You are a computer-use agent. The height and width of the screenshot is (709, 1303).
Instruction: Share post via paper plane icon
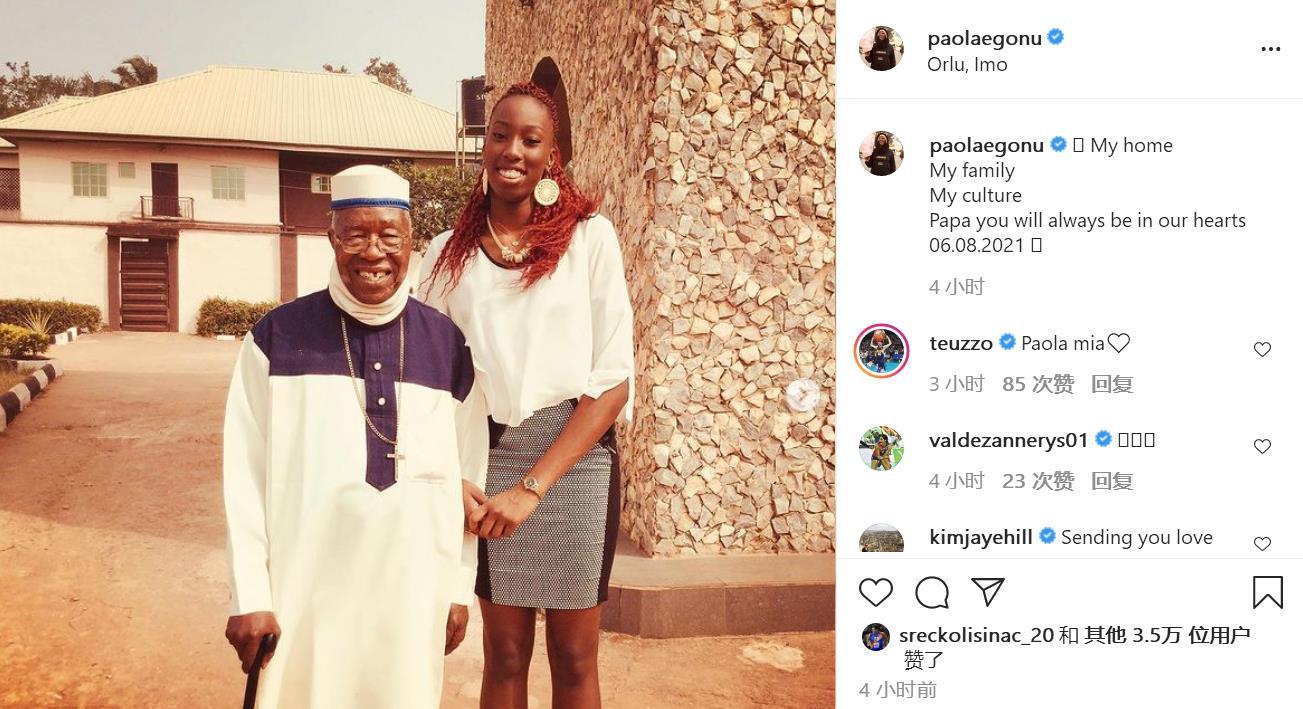(x=988, y=592)
